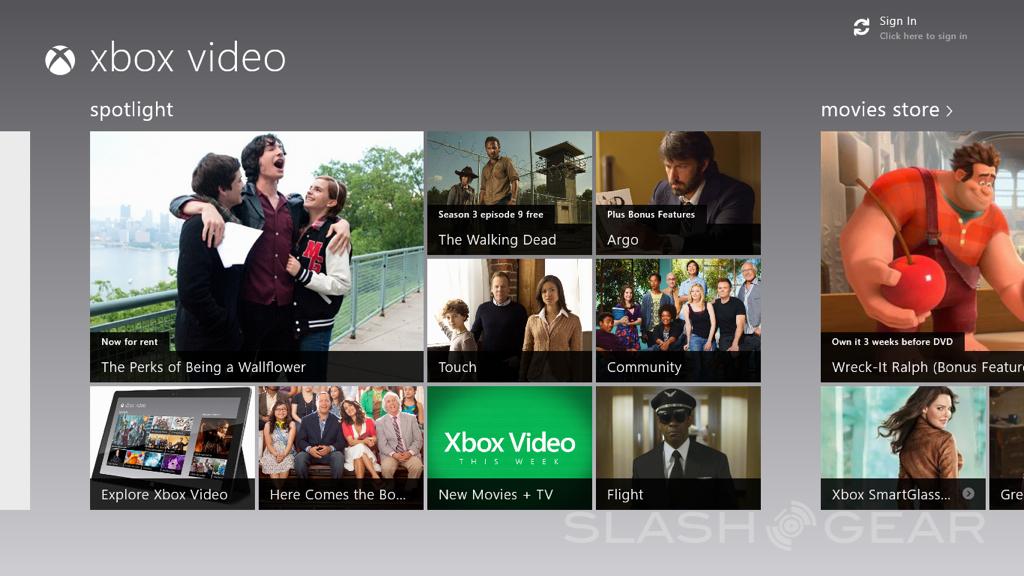The image size is (1024, 576).
Task: Click the green New Movies + TV tile
Action: (509, 447)
